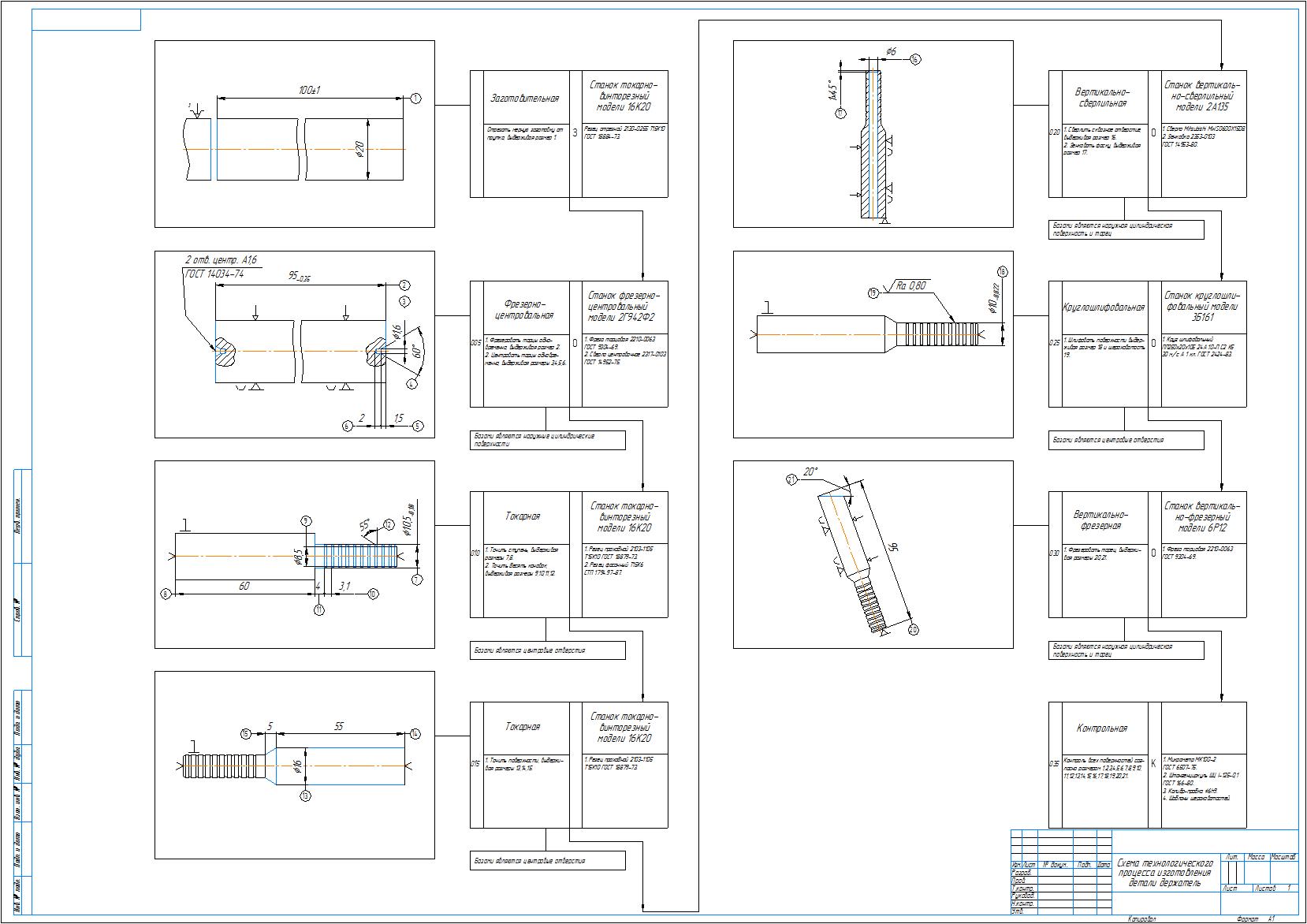Select the ø20 diameter dimension
Viewport: 1307px width, 924px height.
(x=359, y=150)
